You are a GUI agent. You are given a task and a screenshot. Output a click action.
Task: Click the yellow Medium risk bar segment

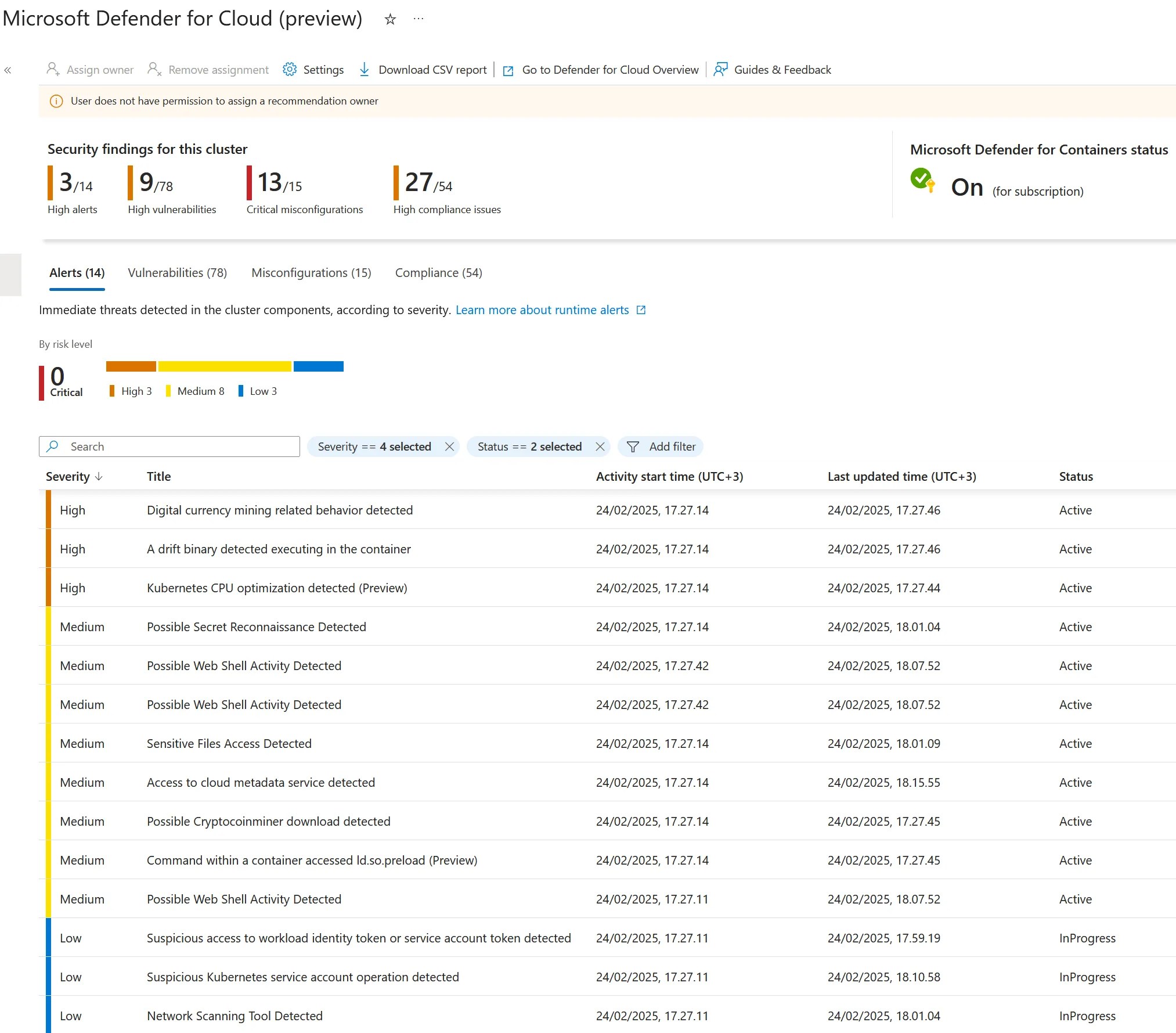pyautogui.click(x=225, y=366)
